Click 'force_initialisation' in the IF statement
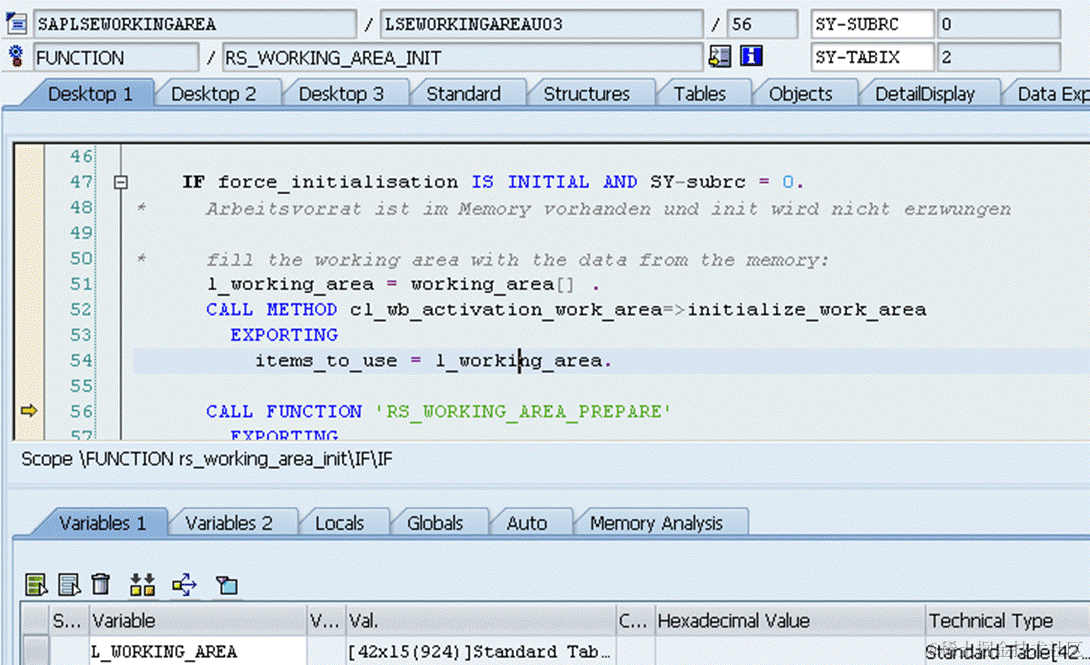 click(338, 182)
